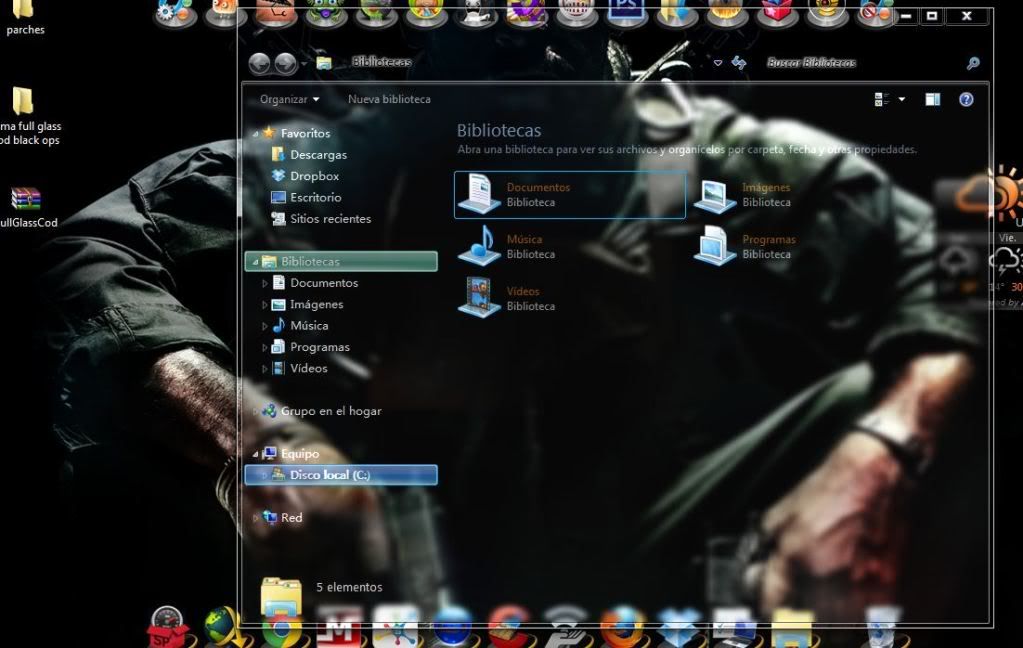Expand Documentos in the navigation tree
Image resolution: width=1023 pixels, height=648 pixels.
tap(264, 283)
